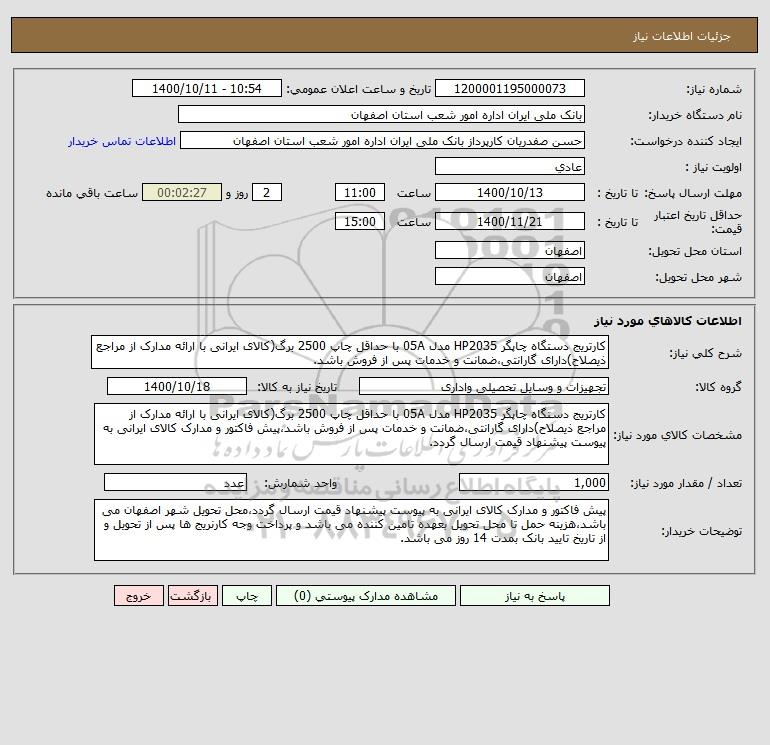The height and width of the screenshot is (745, 770).
Task: Click the تعداد / مقدار مورد نیاز label
Action: click(686, 483)
